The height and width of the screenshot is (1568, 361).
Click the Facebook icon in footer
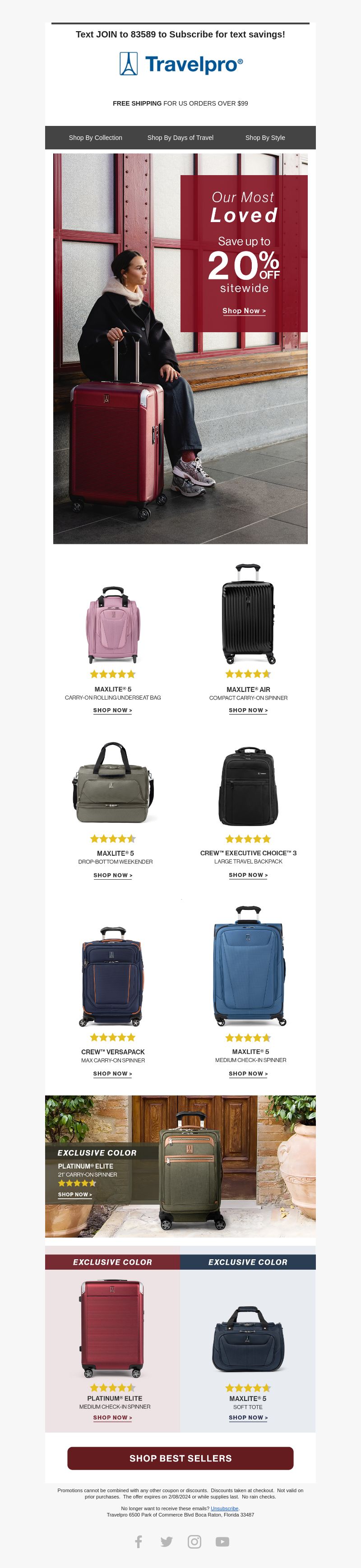click(x=139, y=1541)
